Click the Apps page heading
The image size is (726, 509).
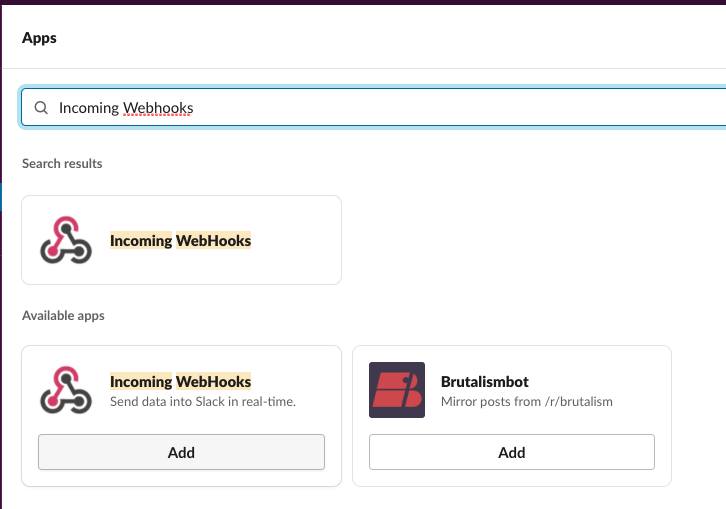tap(39, 38)
